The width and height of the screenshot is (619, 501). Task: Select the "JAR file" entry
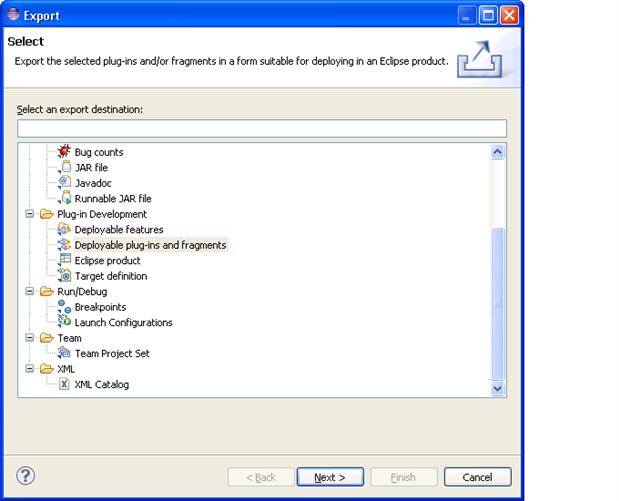[x=91, y=167]
